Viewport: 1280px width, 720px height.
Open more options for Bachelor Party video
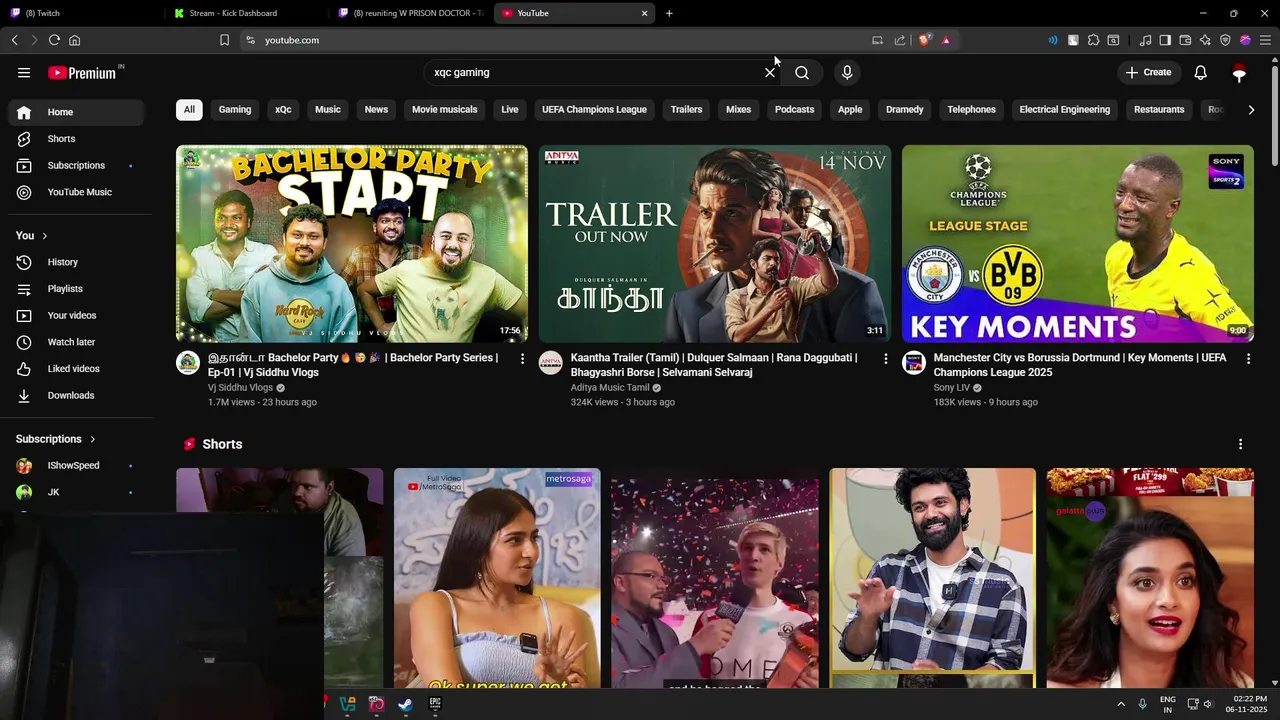[x=522, y=358]
